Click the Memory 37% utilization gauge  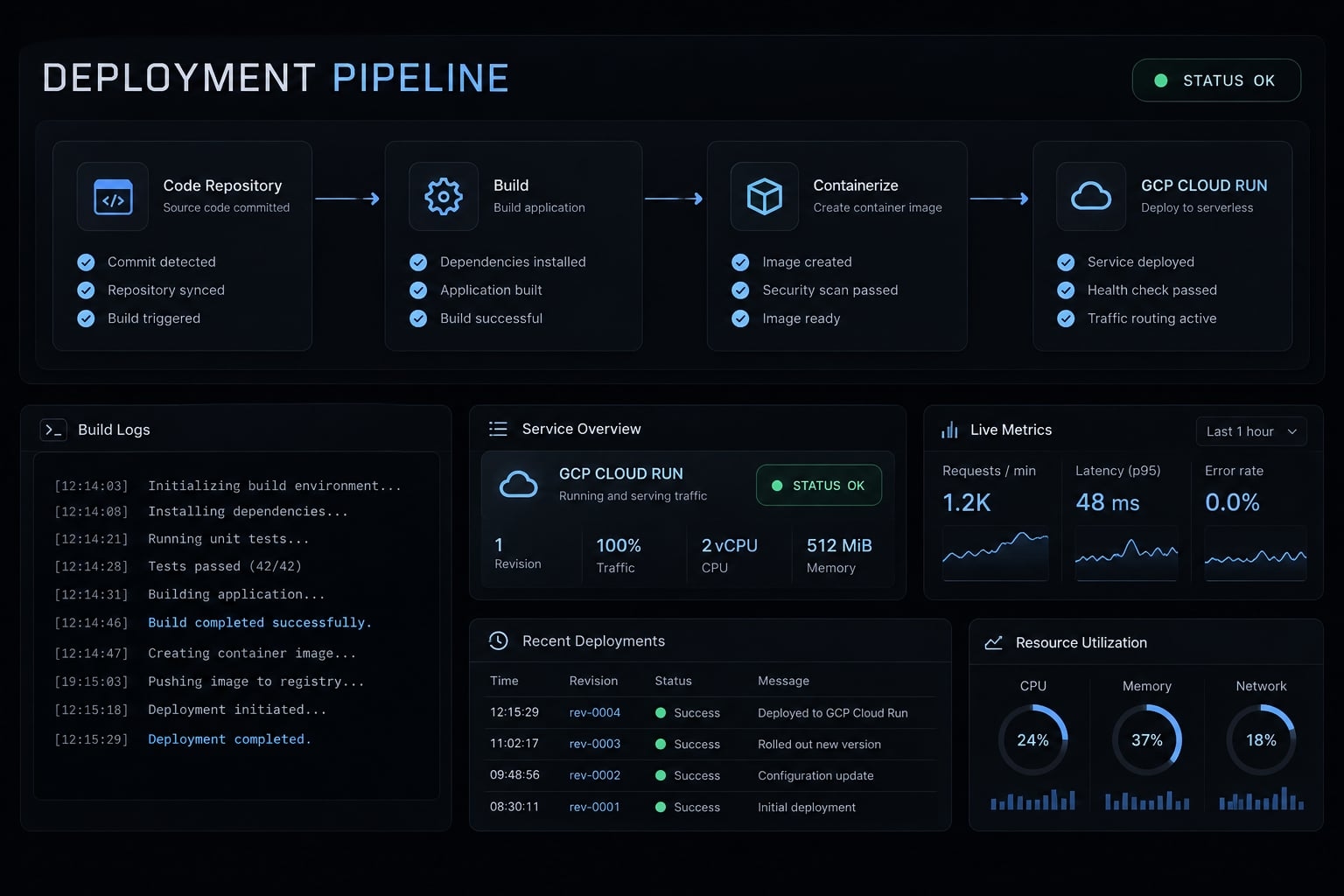[1147, 740]
